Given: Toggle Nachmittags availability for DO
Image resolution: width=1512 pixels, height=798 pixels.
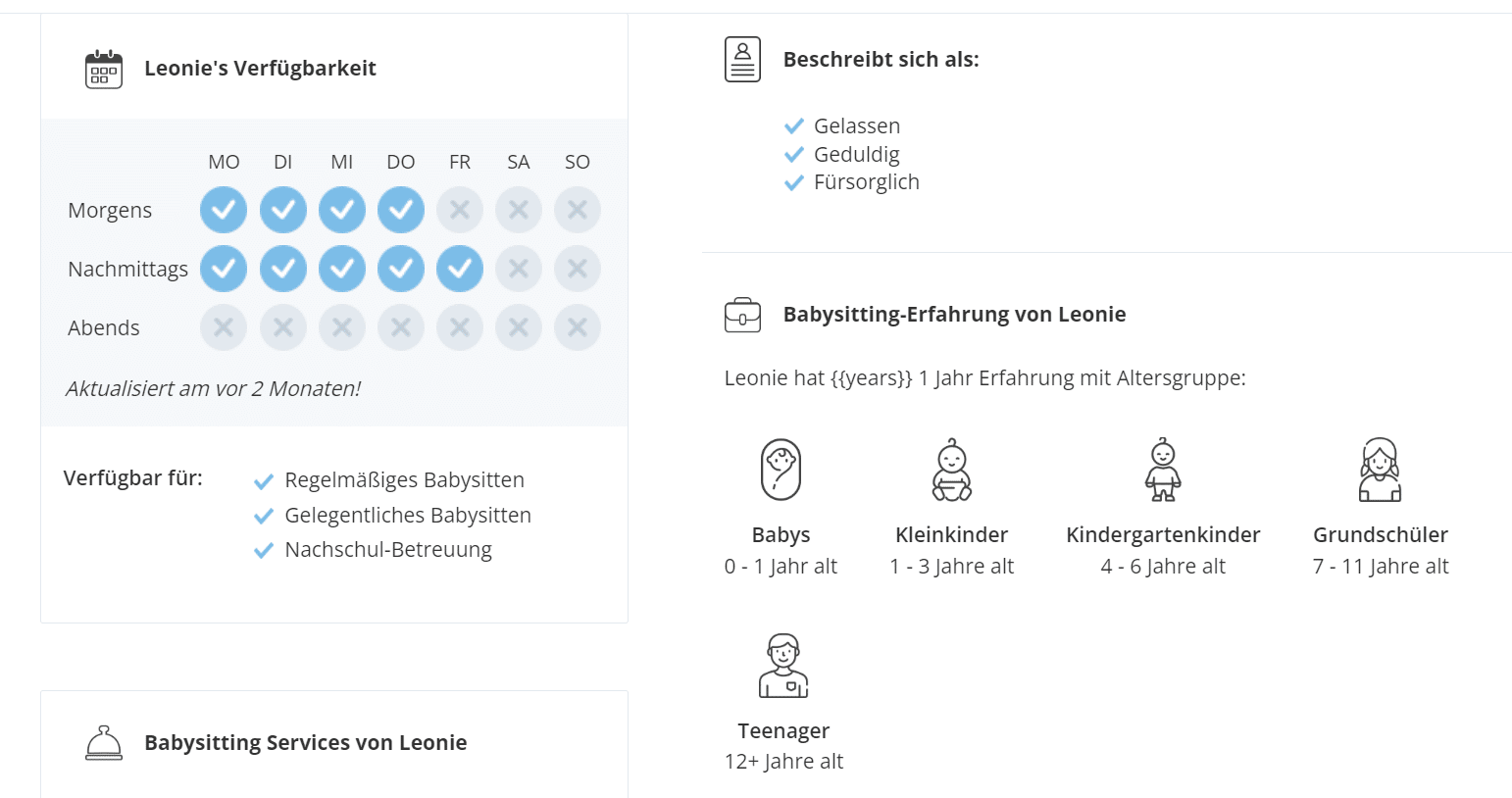Looking at the screenshot, I should coord(401,269).
